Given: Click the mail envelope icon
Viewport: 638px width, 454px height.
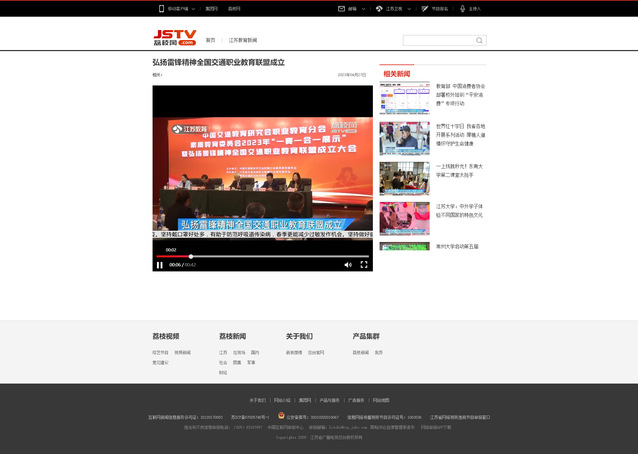Looking at the screenshot, I should (x=341, y=8).
